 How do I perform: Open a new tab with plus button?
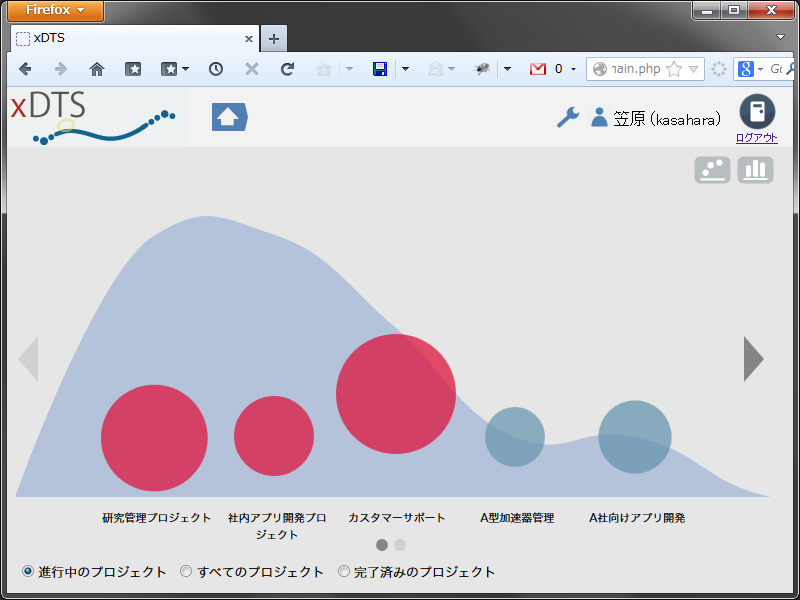[274, 39]
